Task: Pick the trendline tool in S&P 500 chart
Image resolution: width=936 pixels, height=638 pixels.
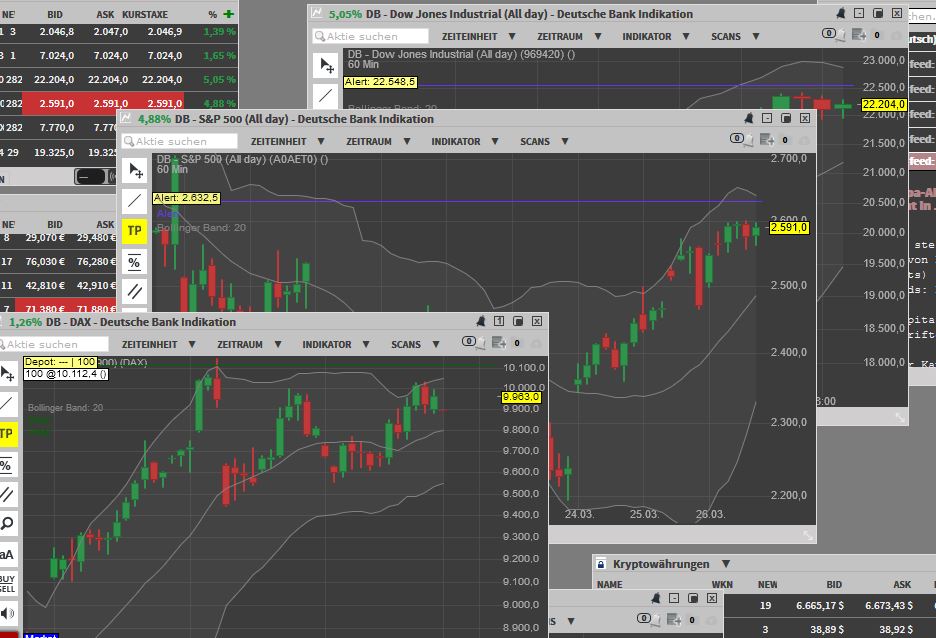Action: click(x=135, y=201)
